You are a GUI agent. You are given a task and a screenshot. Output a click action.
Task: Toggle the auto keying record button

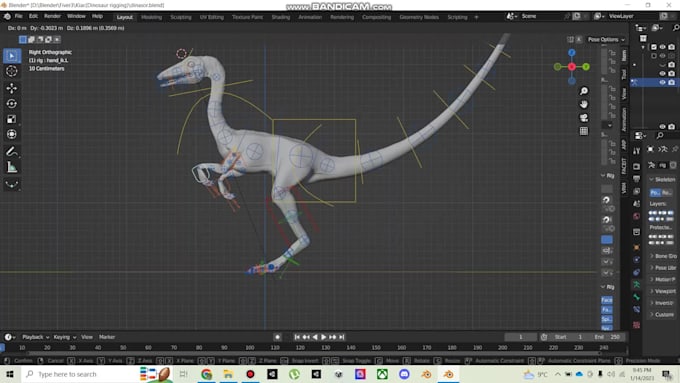click(x=278, y=337)
